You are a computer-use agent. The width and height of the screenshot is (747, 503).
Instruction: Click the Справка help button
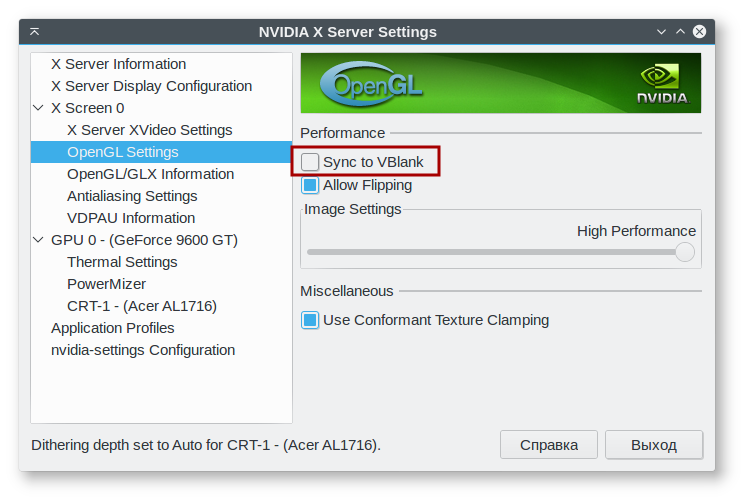click(549, 445)
